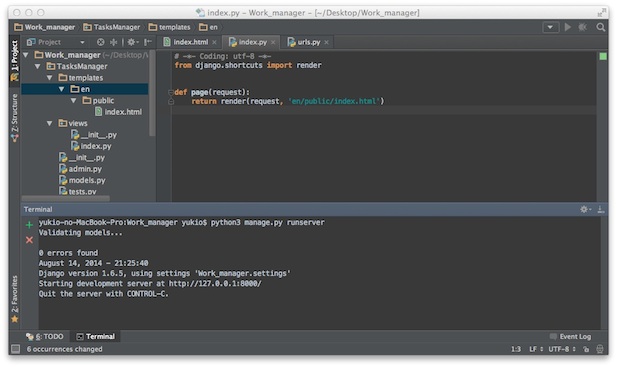Image resolution: width=617 pixels, height=367 pixels.
Task: Select index.py in views folder
Action: click(x=91, y=146)
